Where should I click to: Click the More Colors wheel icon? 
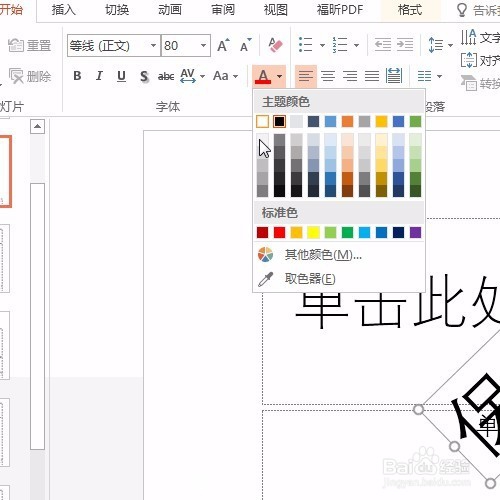click(x=265, y=255)
